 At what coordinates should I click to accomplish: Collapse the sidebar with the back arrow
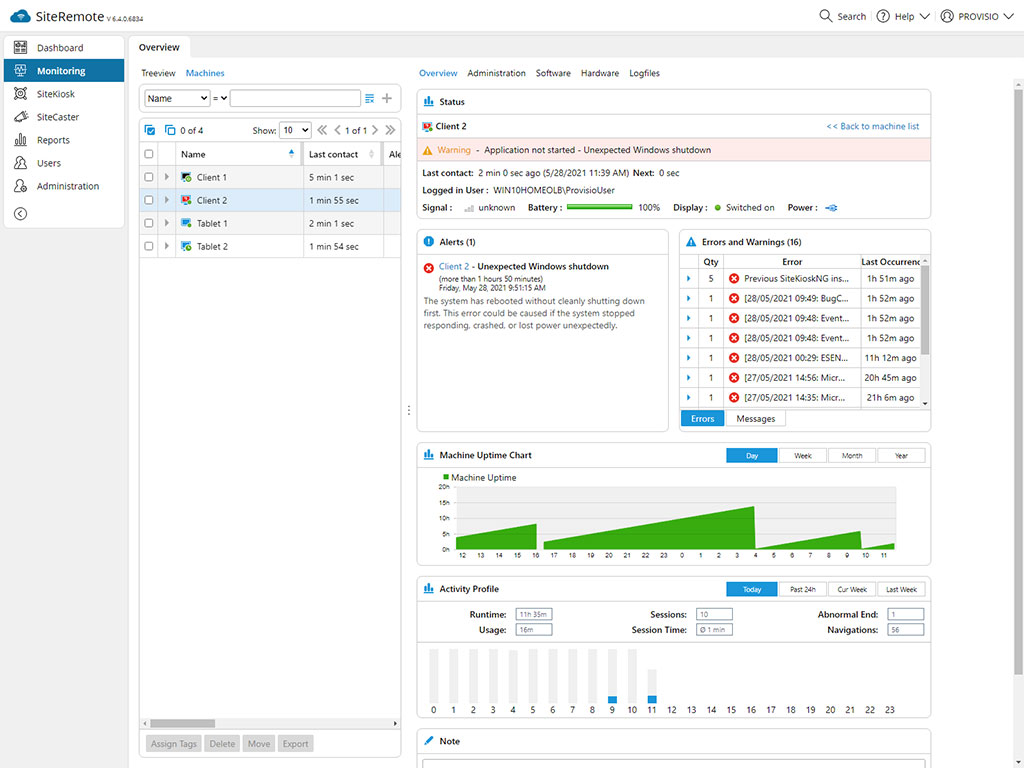pos(20,214)
